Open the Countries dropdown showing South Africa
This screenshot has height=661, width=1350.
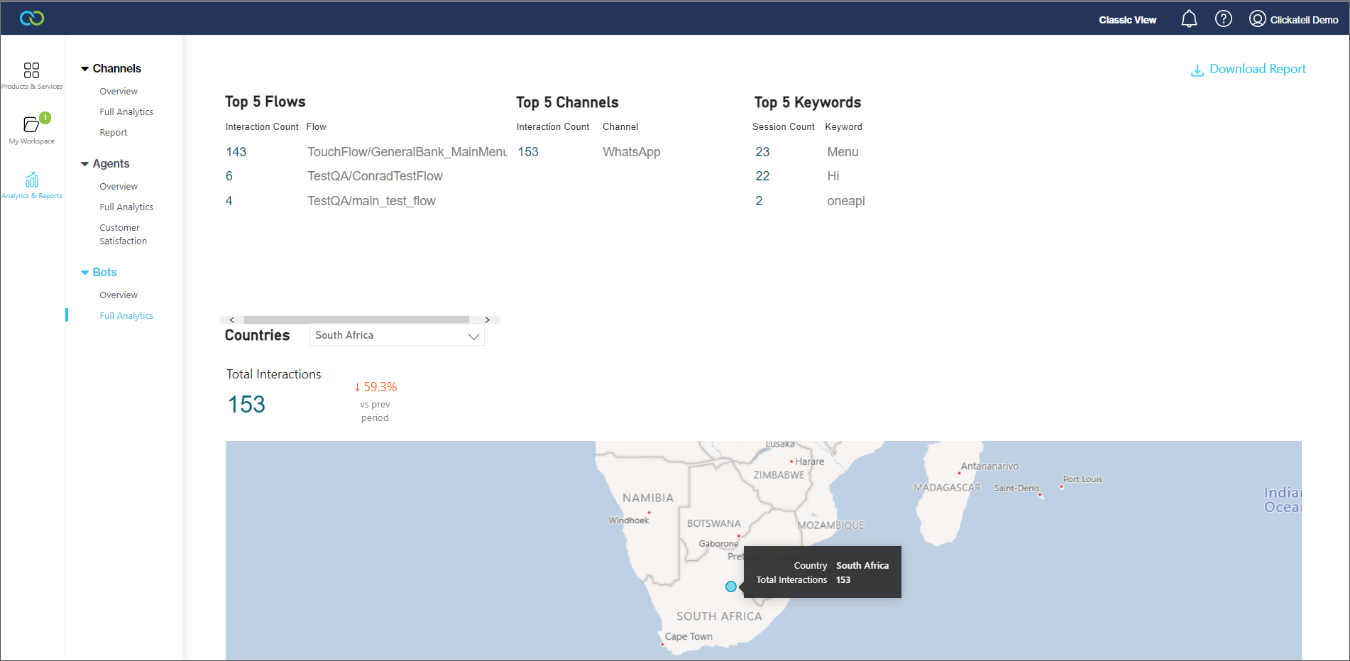[x=397, y=336]
